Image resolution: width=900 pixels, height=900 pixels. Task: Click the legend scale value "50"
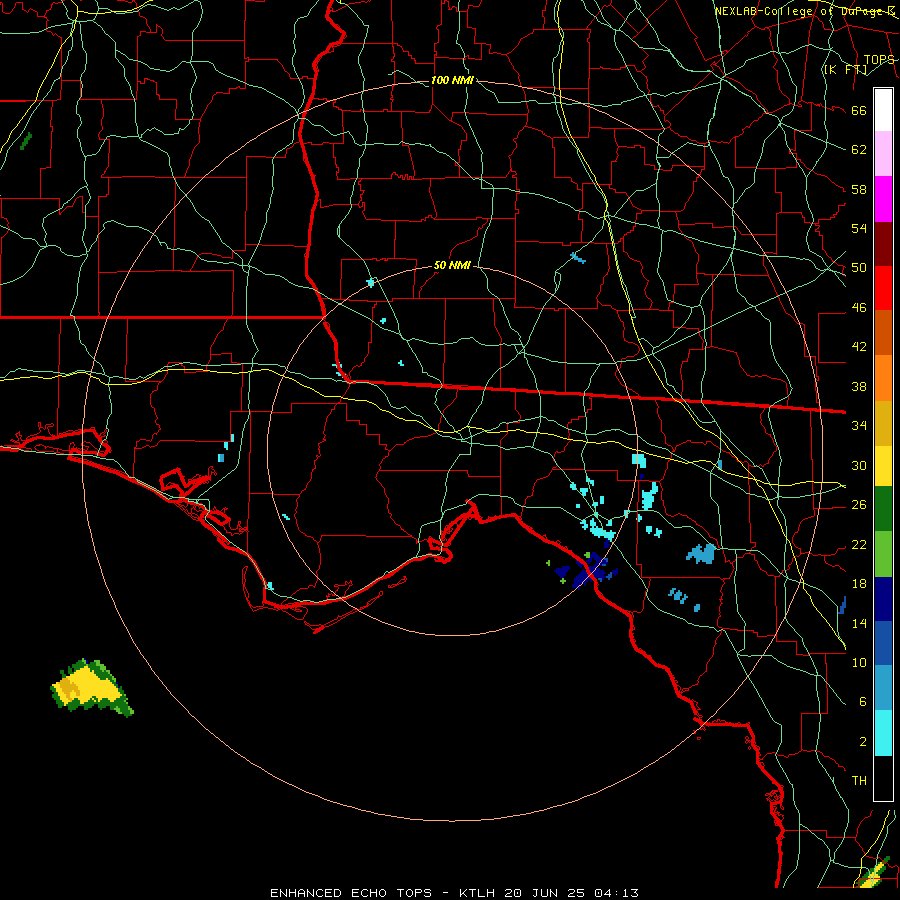click(859, 268)
